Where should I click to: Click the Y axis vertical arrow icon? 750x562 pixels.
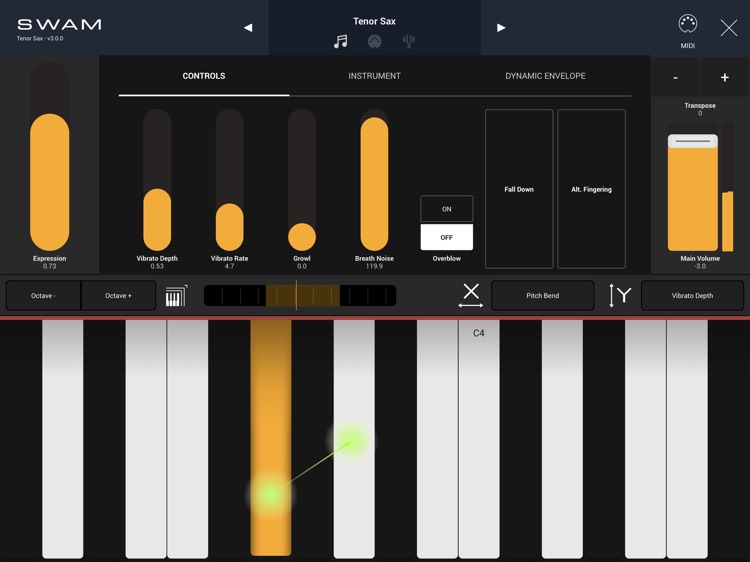(x=619, y=295)
